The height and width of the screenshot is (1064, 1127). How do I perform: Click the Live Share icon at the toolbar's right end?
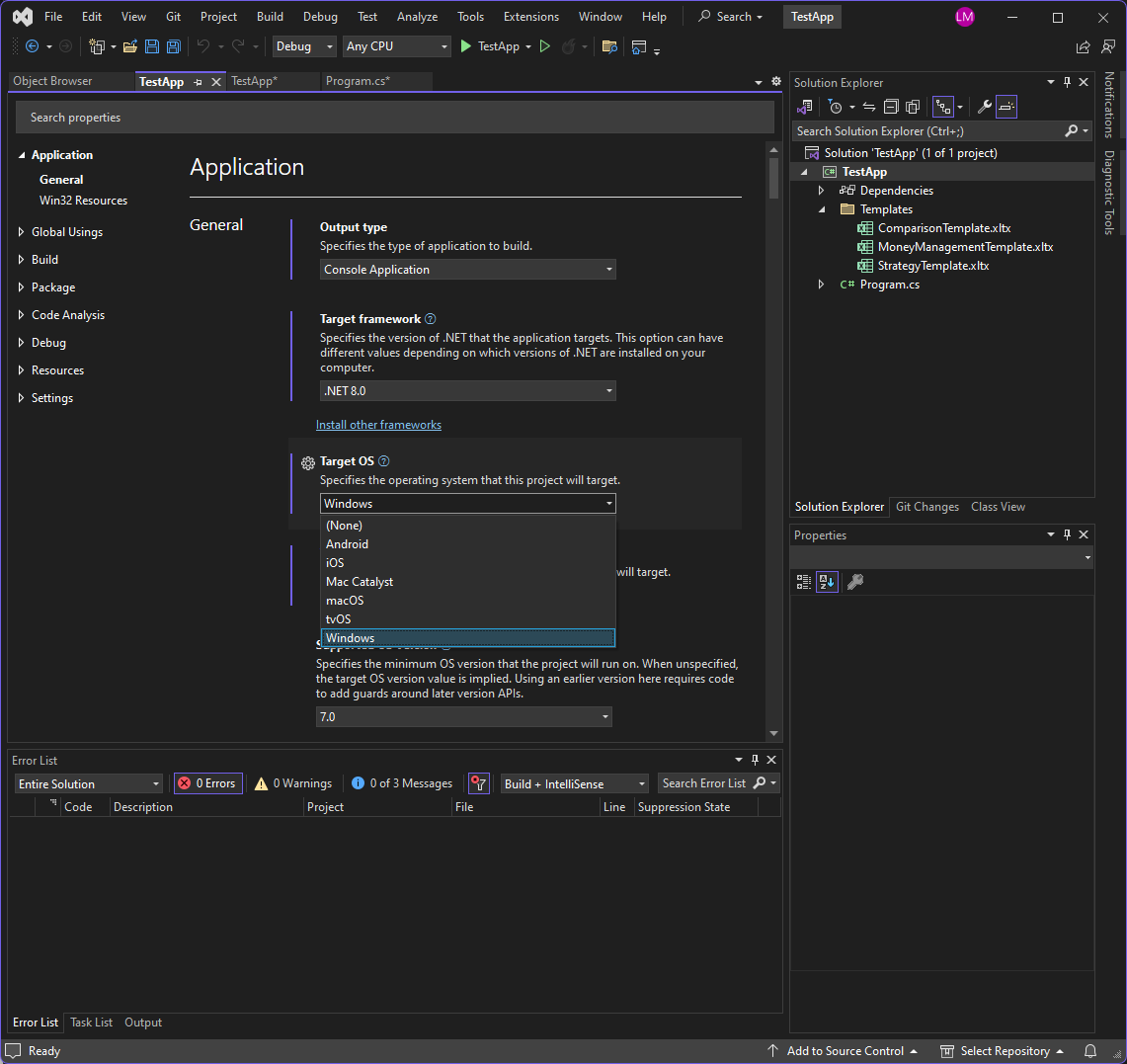pos(1083,46)
